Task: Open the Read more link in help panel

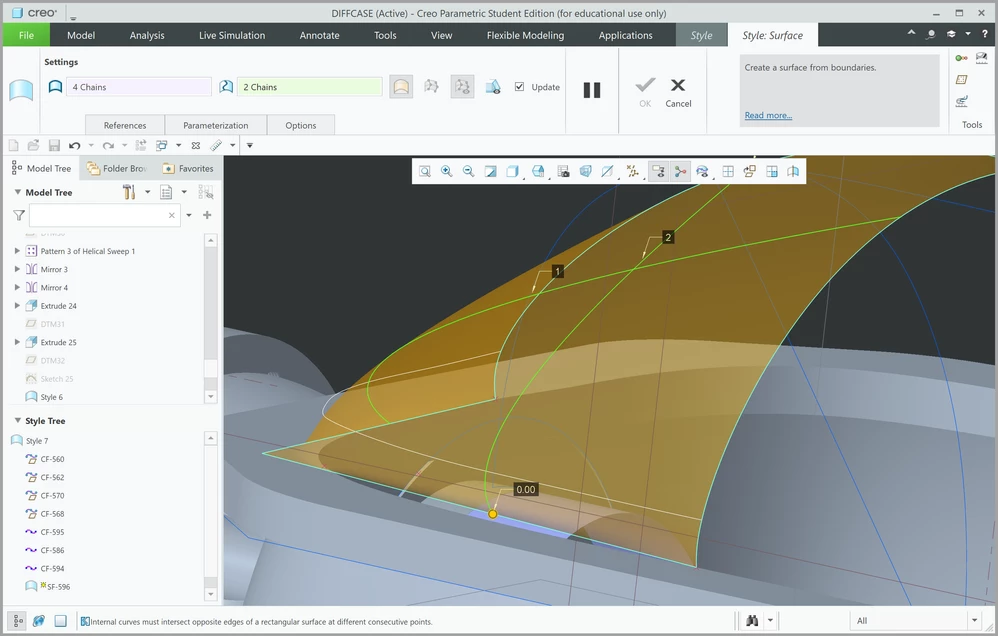Action: [767, 115]
